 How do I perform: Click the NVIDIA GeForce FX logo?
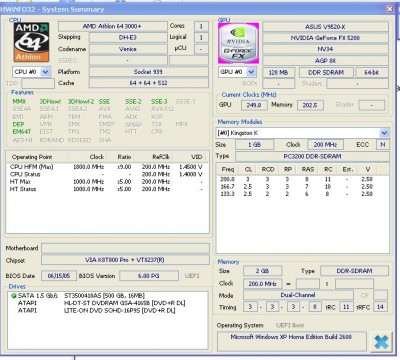pos(238,43)
